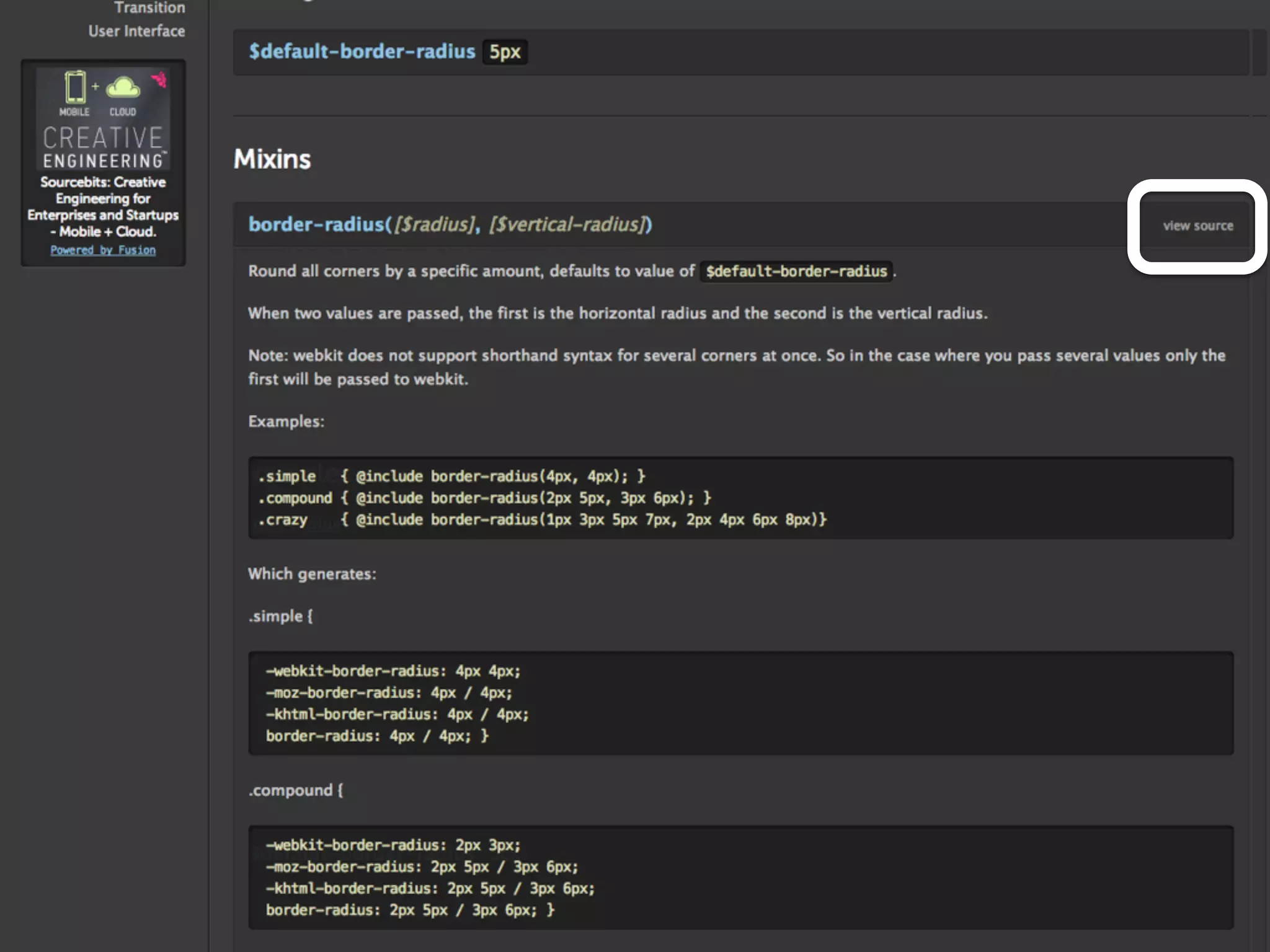Click the plus sign between Mobile and Cloud
This screenshot has height=952, width=1270.
(95, 86)
